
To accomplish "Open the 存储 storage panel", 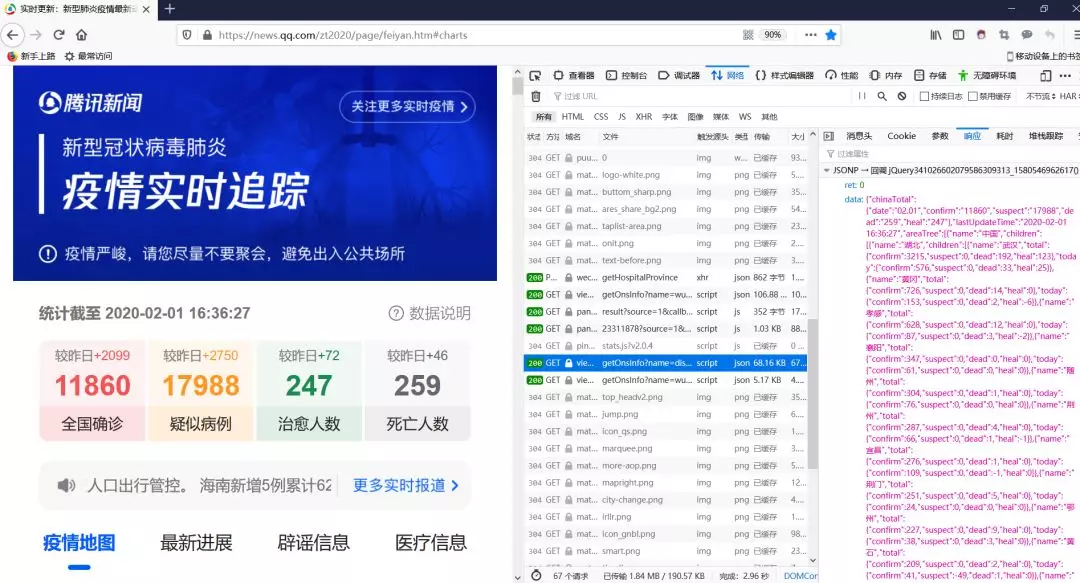I will tap(930, 75).
